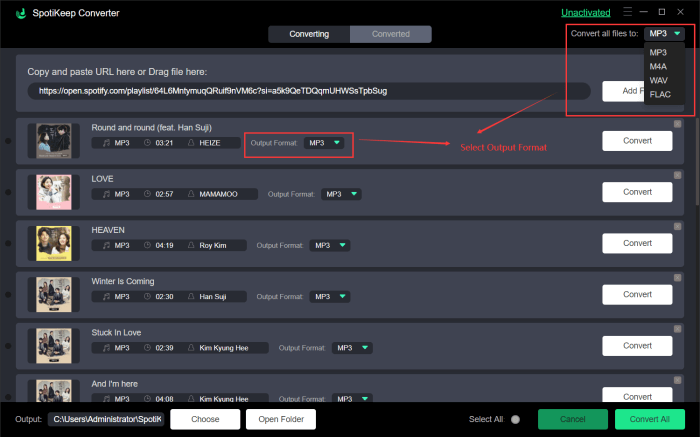Switch to the Converting tab

click(x=309, y=34)
